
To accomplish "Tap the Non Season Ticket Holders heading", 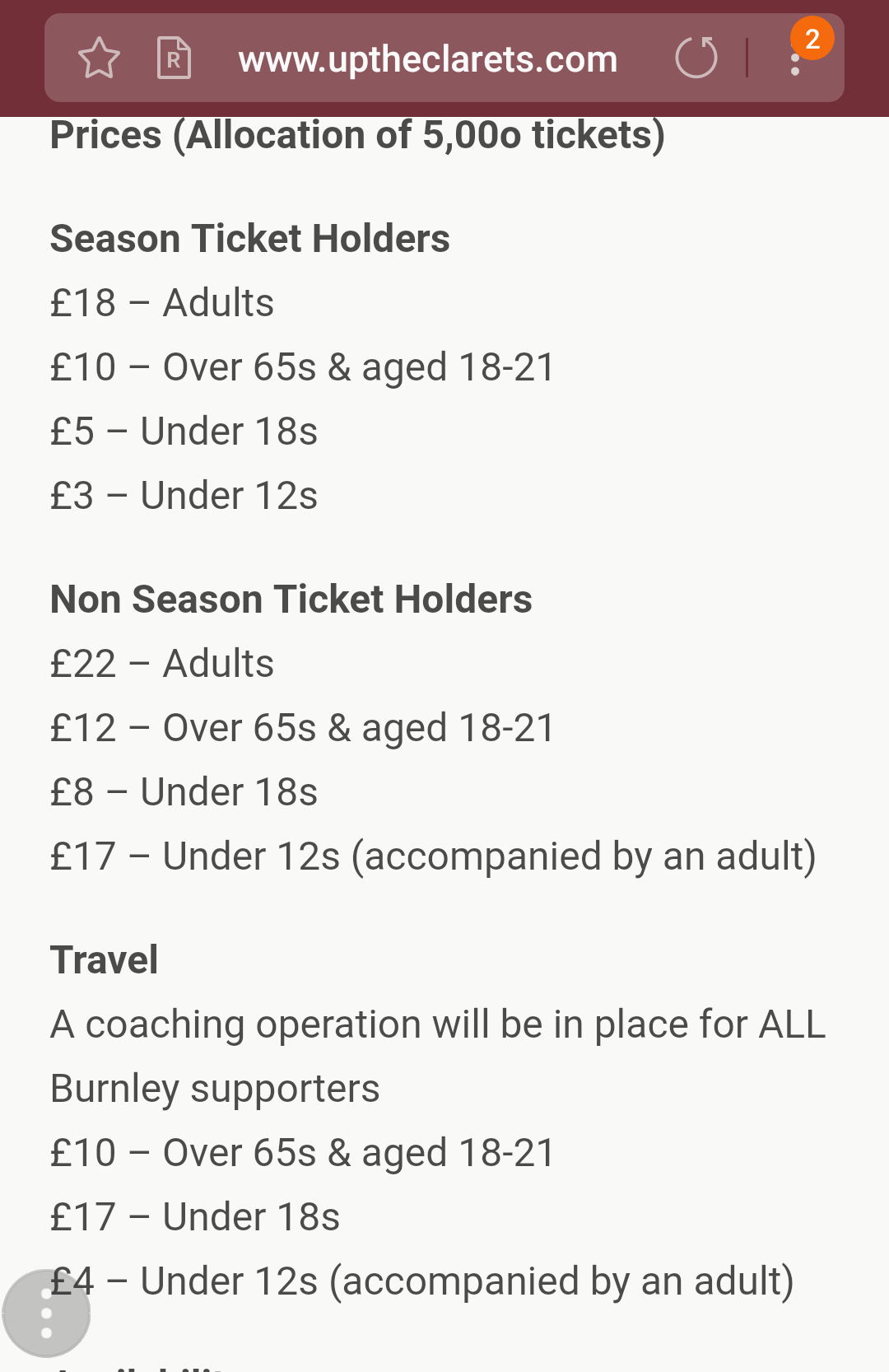I will (291, 600).
